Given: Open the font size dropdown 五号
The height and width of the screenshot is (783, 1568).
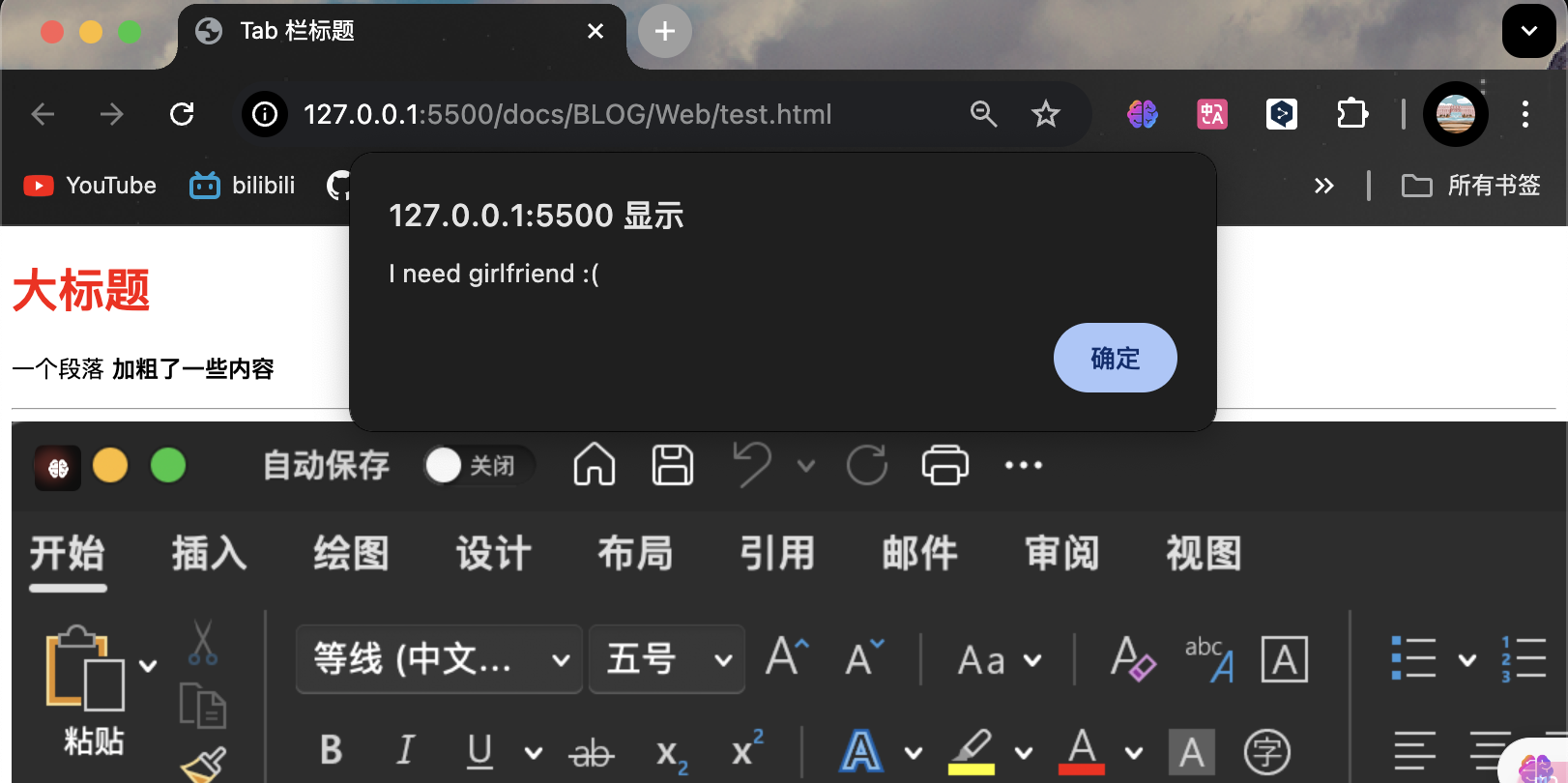Looking at the screenshot, I should pyautogui.click(x=667, y=659).
